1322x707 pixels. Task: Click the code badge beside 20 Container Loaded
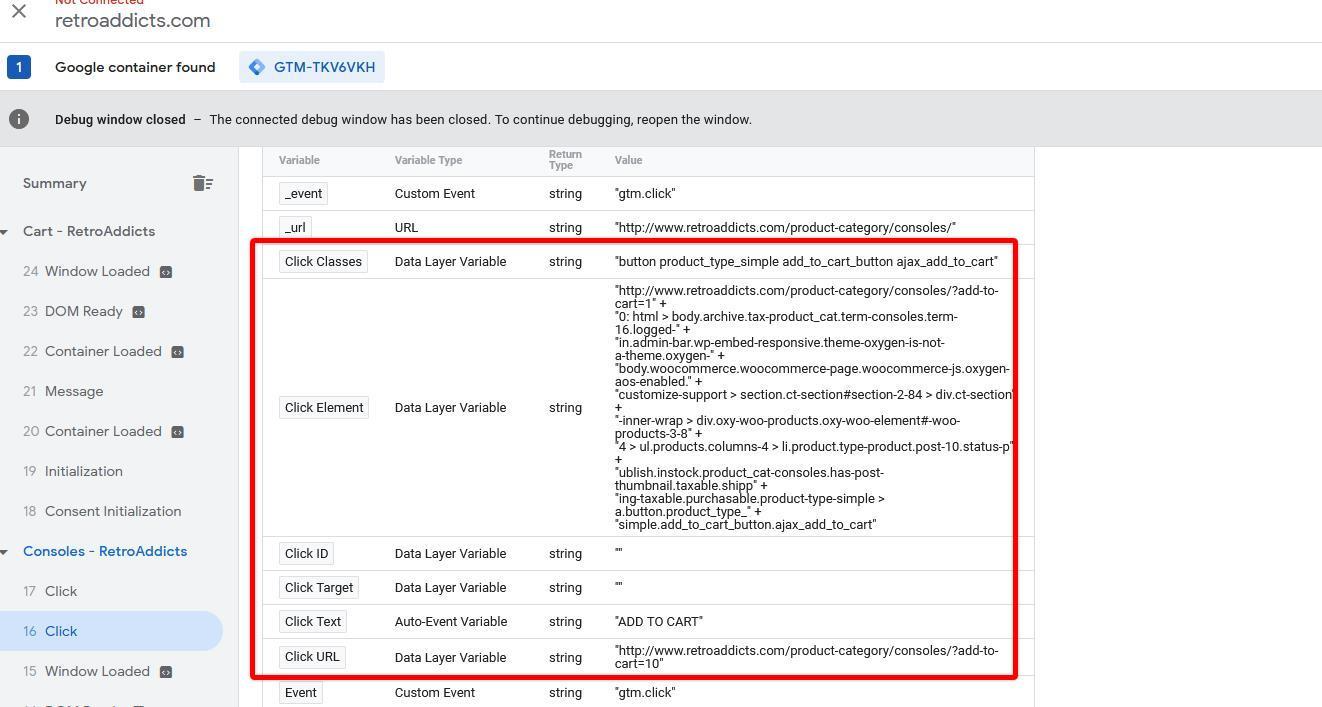(177, 431)
